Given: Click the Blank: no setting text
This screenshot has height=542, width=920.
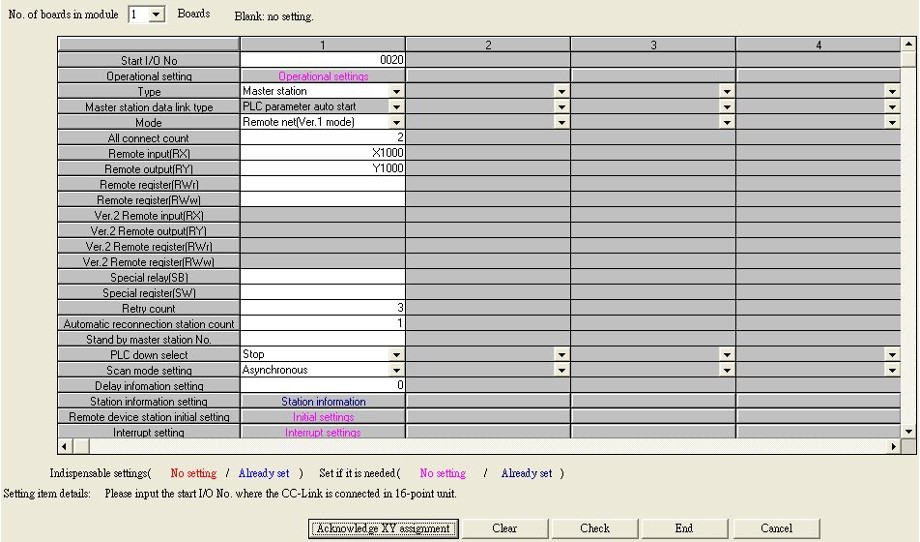Looking at the screenshot, I should [274, 16].
